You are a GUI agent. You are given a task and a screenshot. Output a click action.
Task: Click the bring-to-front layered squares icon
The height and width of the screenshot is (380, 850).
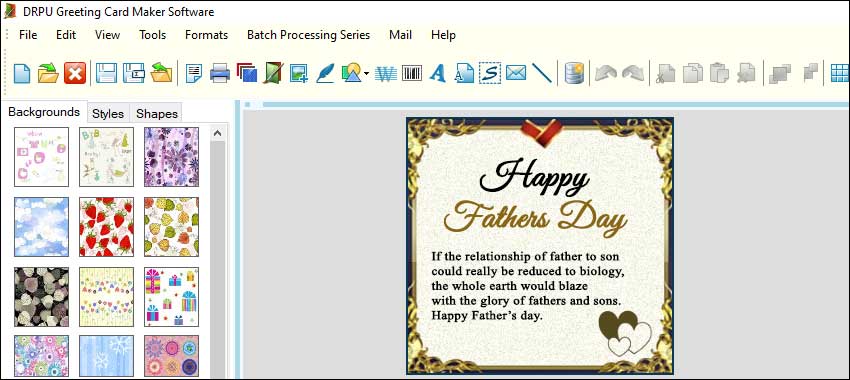[780, 73]
